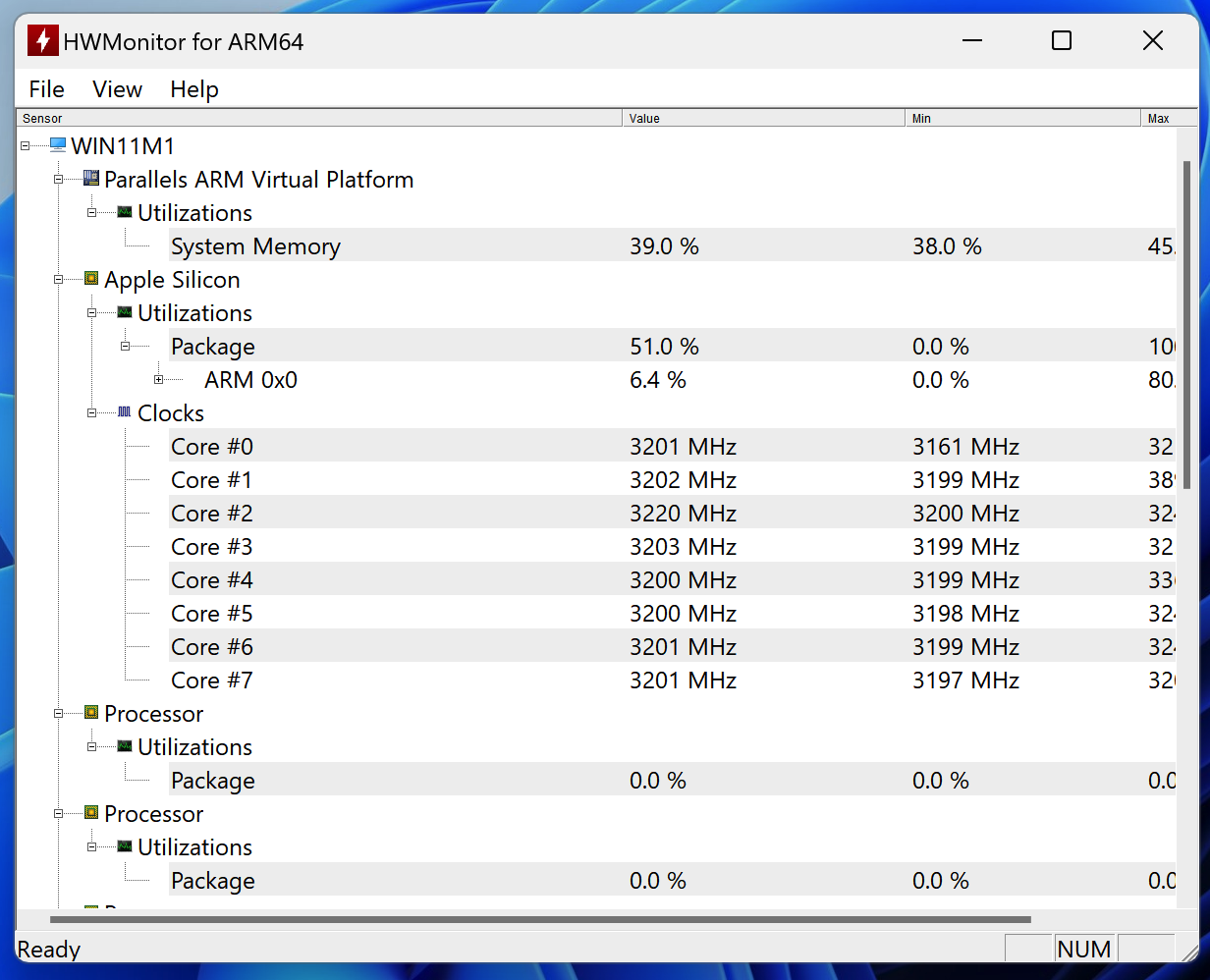Open the Help menu
1210x980 pixels.
click(x=193, y=89)
